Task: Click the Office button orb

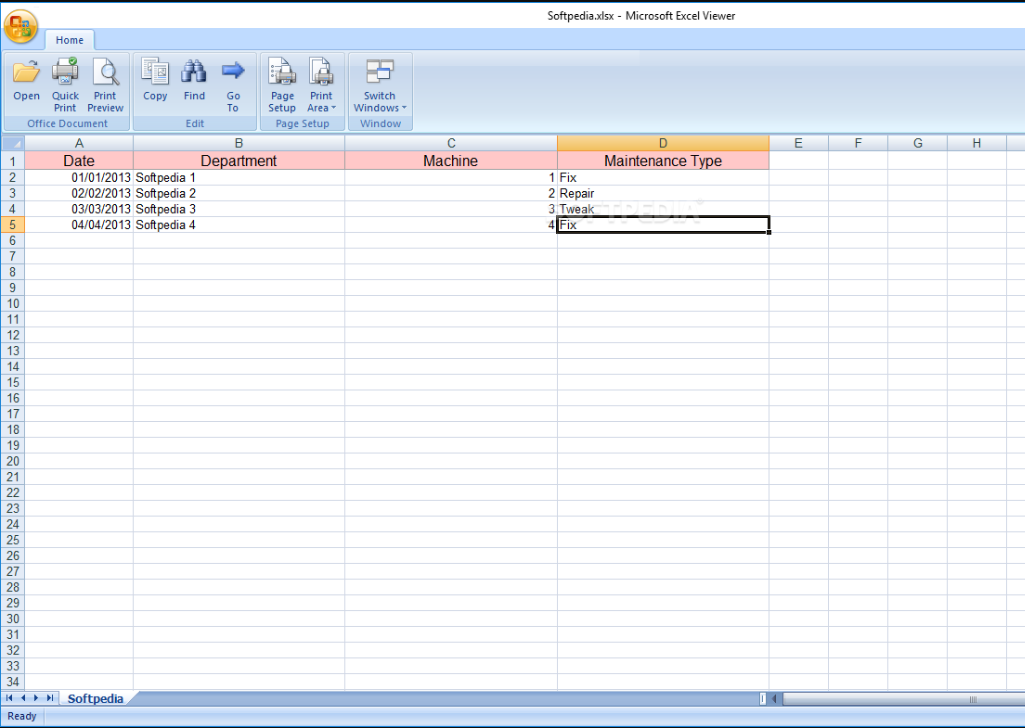Action: pyautogui.click(x=20, y=27)
